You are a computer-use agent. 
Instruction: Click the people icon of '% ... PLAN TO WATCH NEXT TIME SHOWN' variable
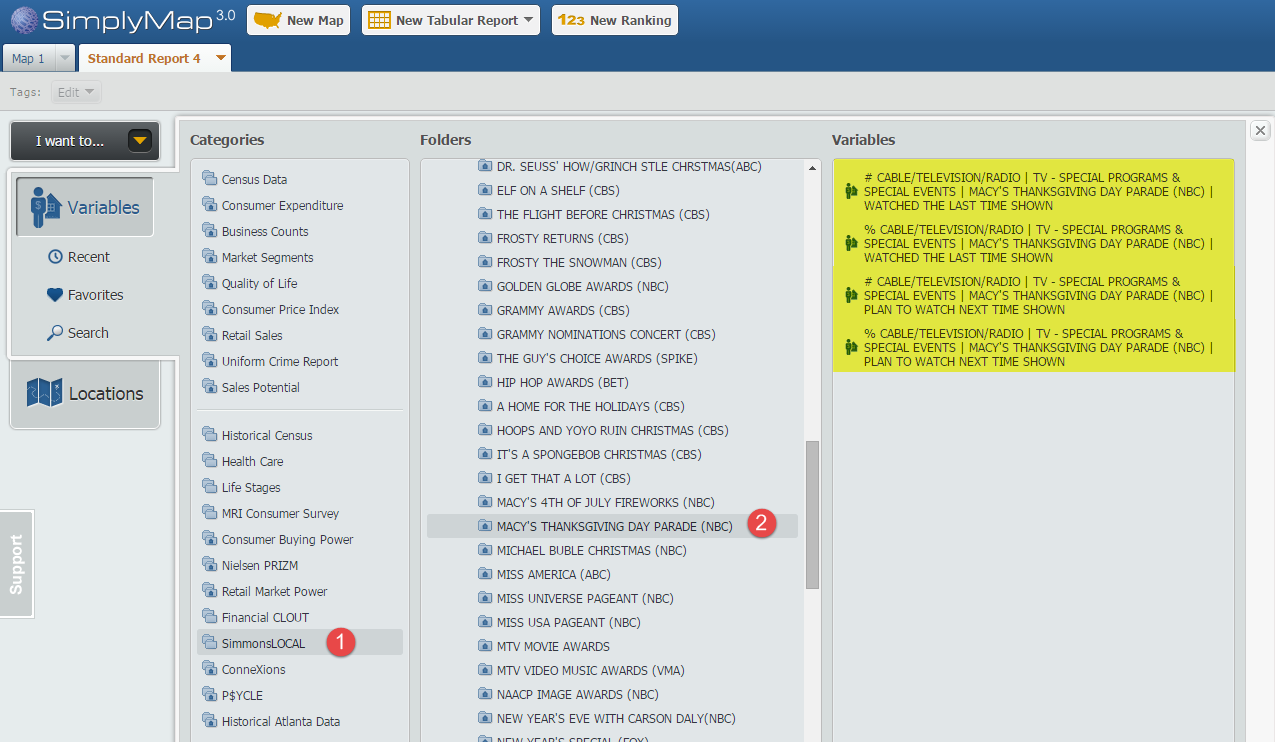click(x=852, y=347)
